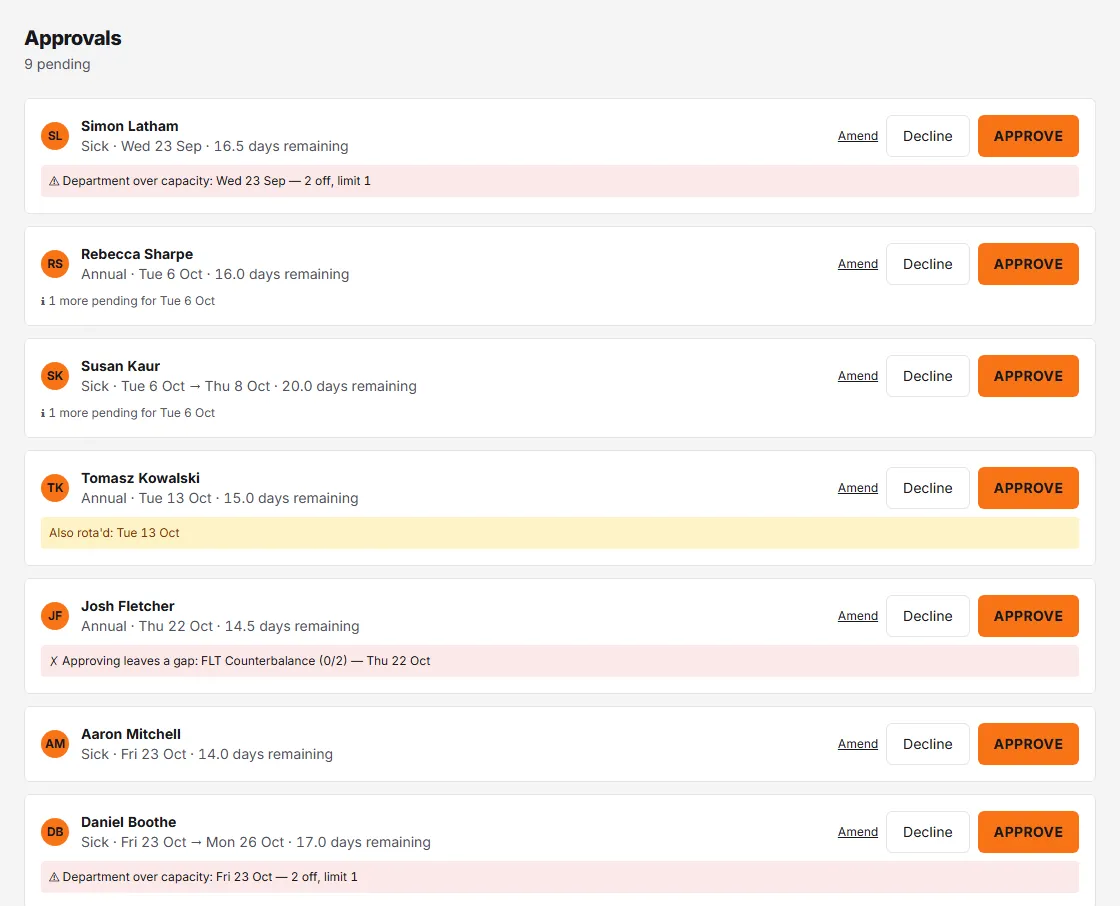Select the name 'Simon Latham'
Viewport: 1120px width, 906px height.
[x=129, y=126]
